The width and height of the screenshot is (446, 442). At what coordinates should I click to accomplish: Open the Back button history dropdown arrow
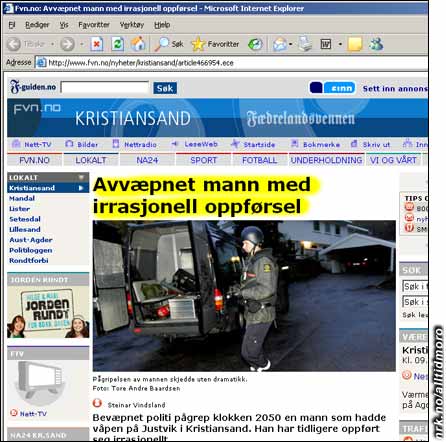pos(52,44)
